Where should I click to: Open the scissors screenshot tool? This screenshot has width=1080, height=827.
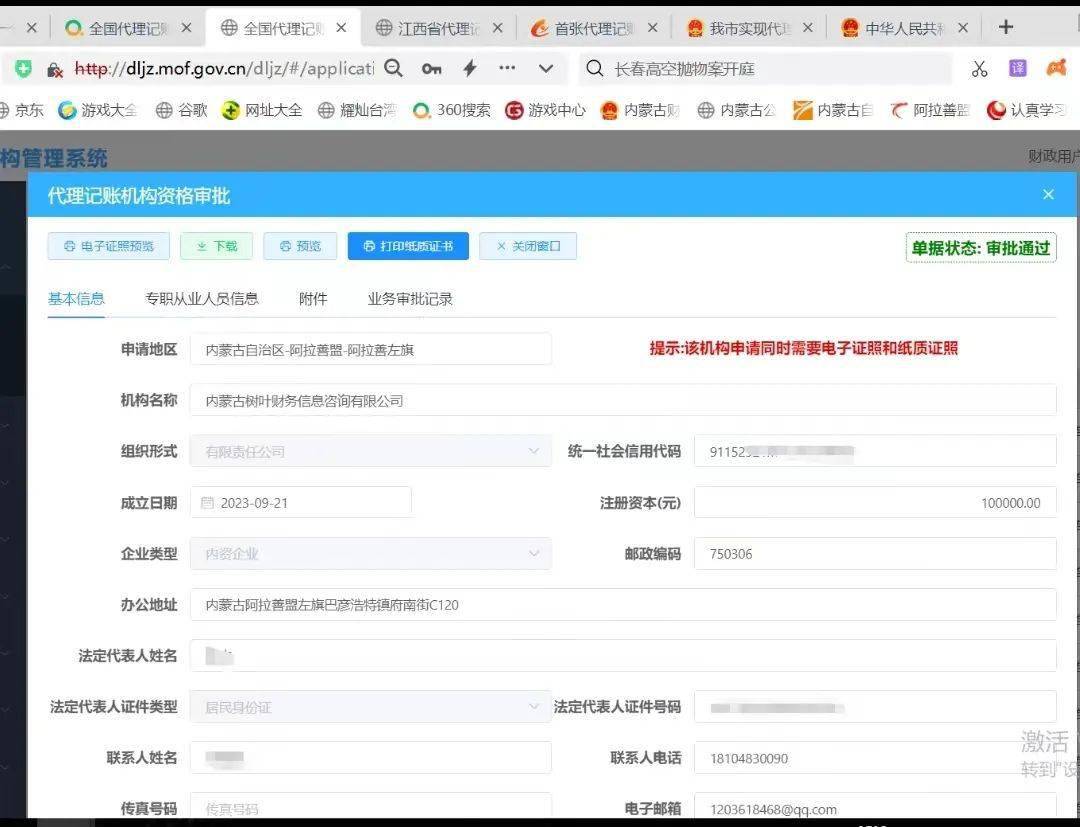click(979, 68)
